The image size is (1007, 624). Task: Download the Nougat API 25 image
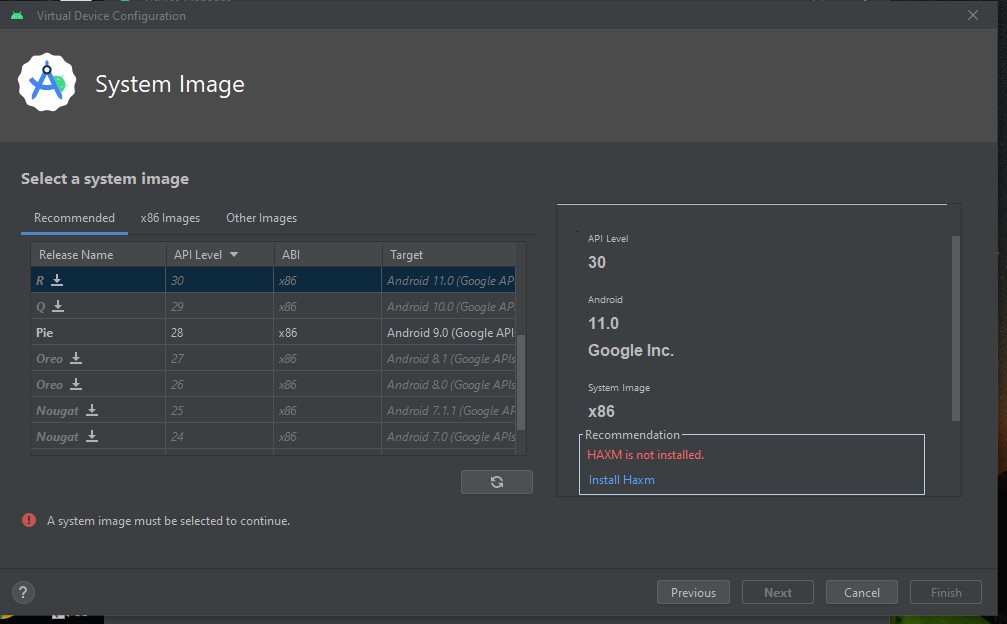[92, 411]
